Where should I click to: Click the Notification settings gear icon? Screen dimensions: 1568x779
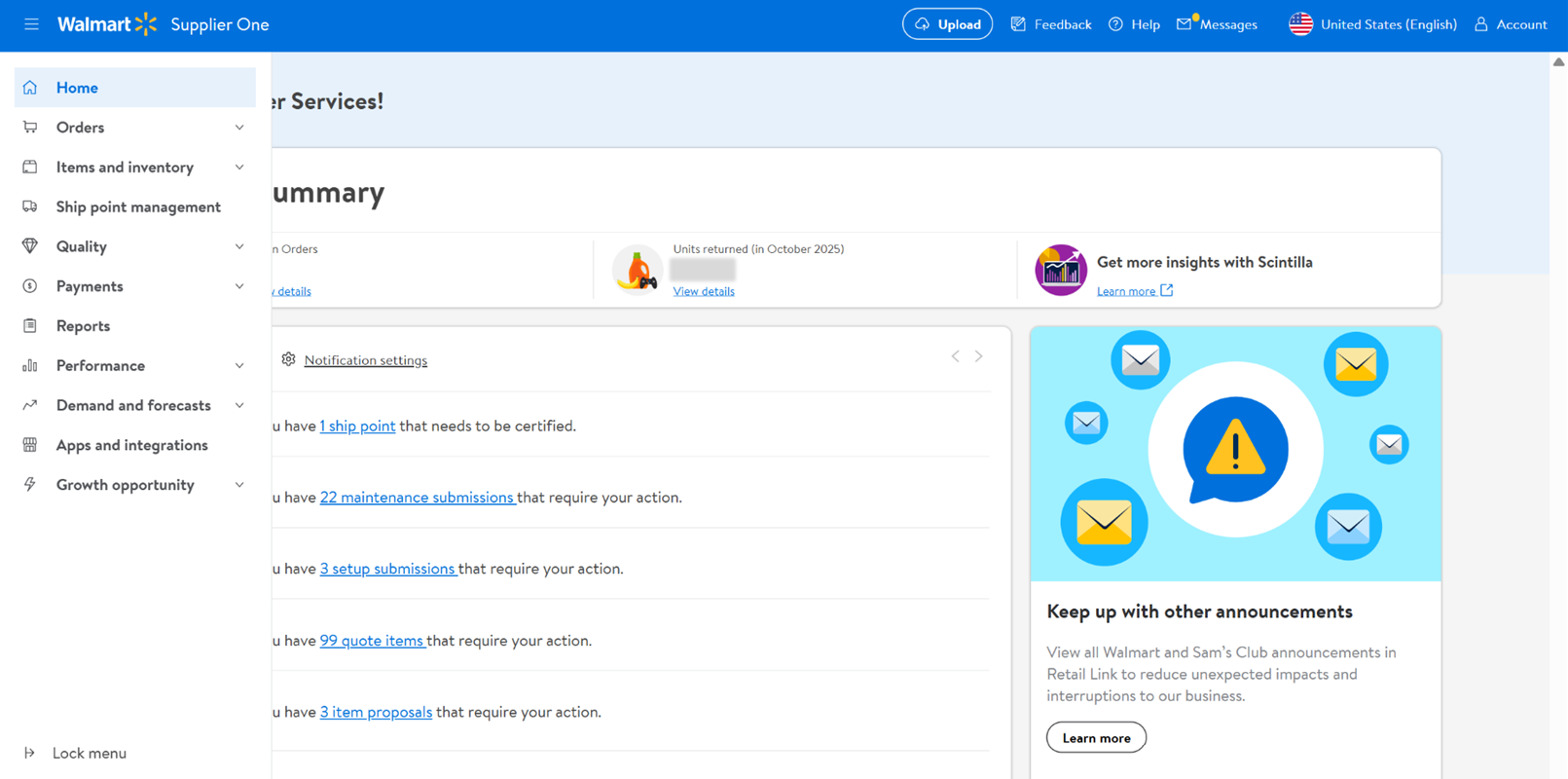(x=288, y=359)
